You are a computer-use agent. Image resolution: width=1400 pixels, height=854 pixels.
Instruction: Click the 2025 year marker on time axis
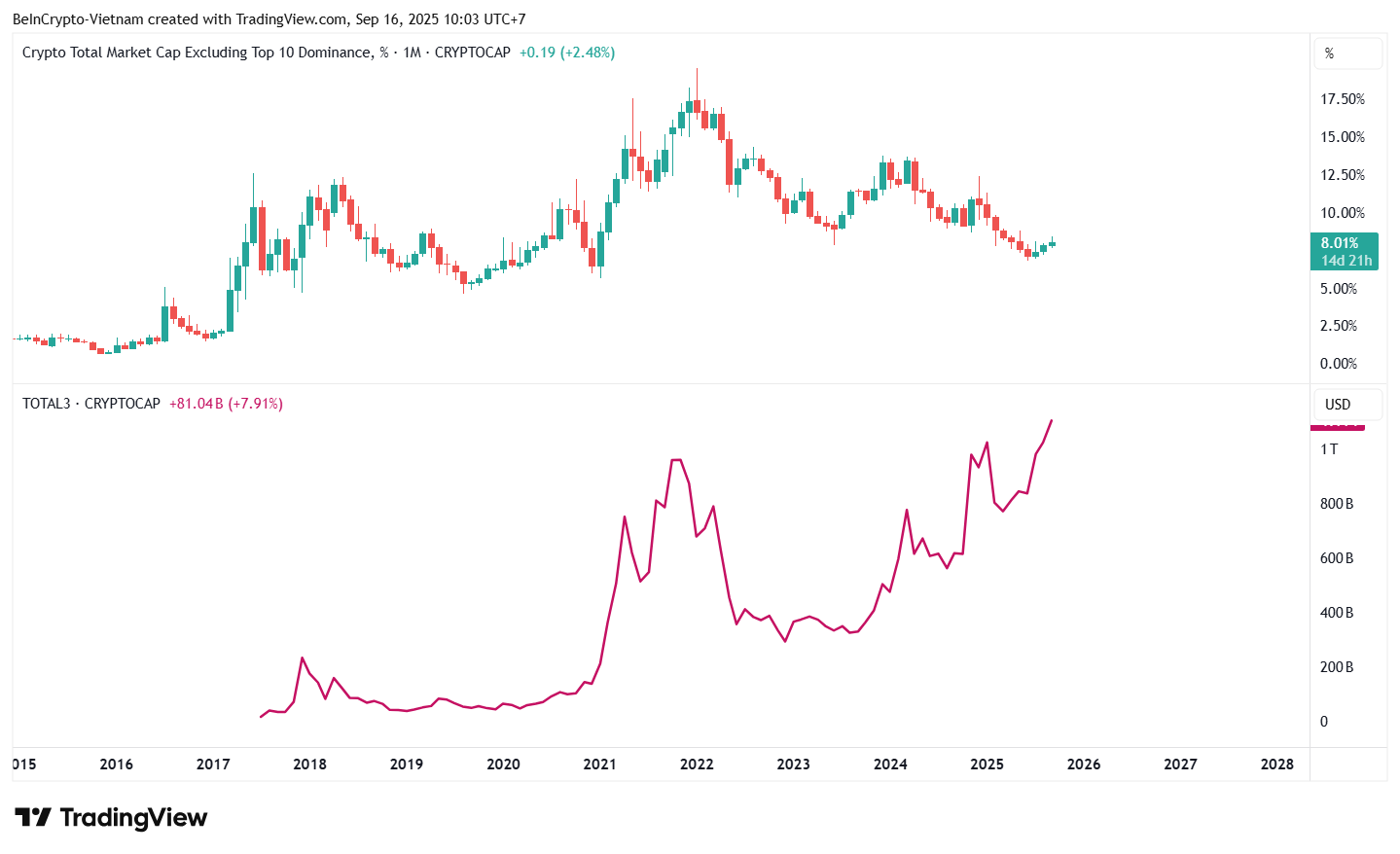point(987,765)
